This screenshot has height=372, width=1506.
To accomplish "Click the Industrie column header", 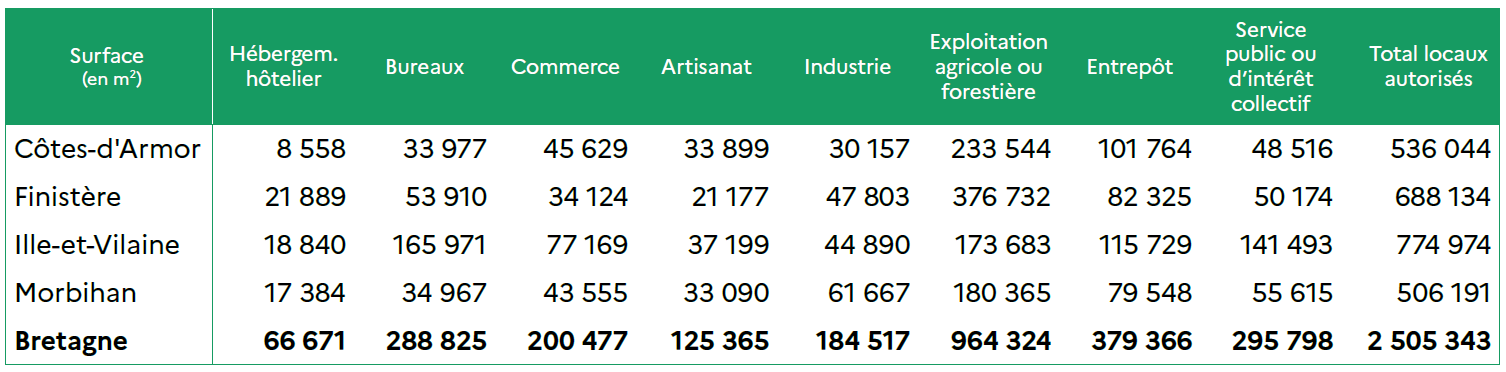I will click(x=847, y=67).
